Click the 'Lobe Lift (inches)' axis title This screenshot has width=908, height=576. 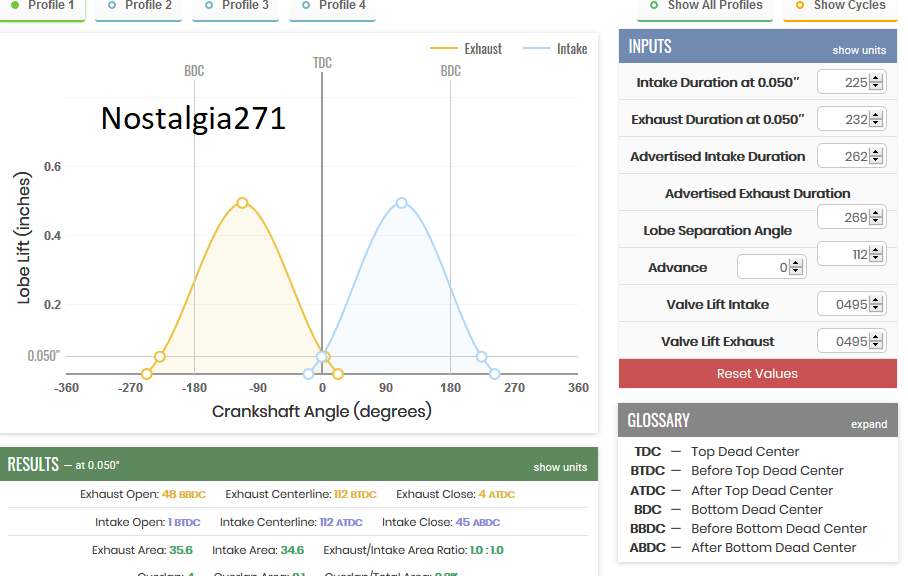(23, 238)
